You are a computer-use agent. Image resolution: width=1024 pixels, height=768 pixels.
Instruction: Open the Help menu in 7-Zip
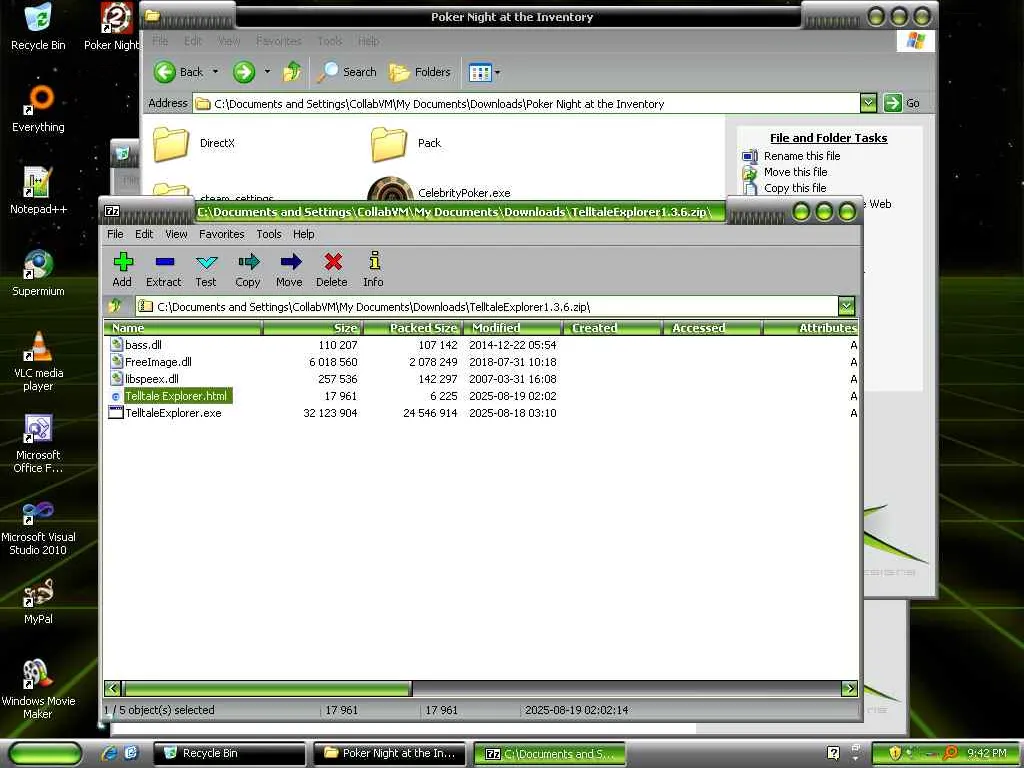[303, 234]
